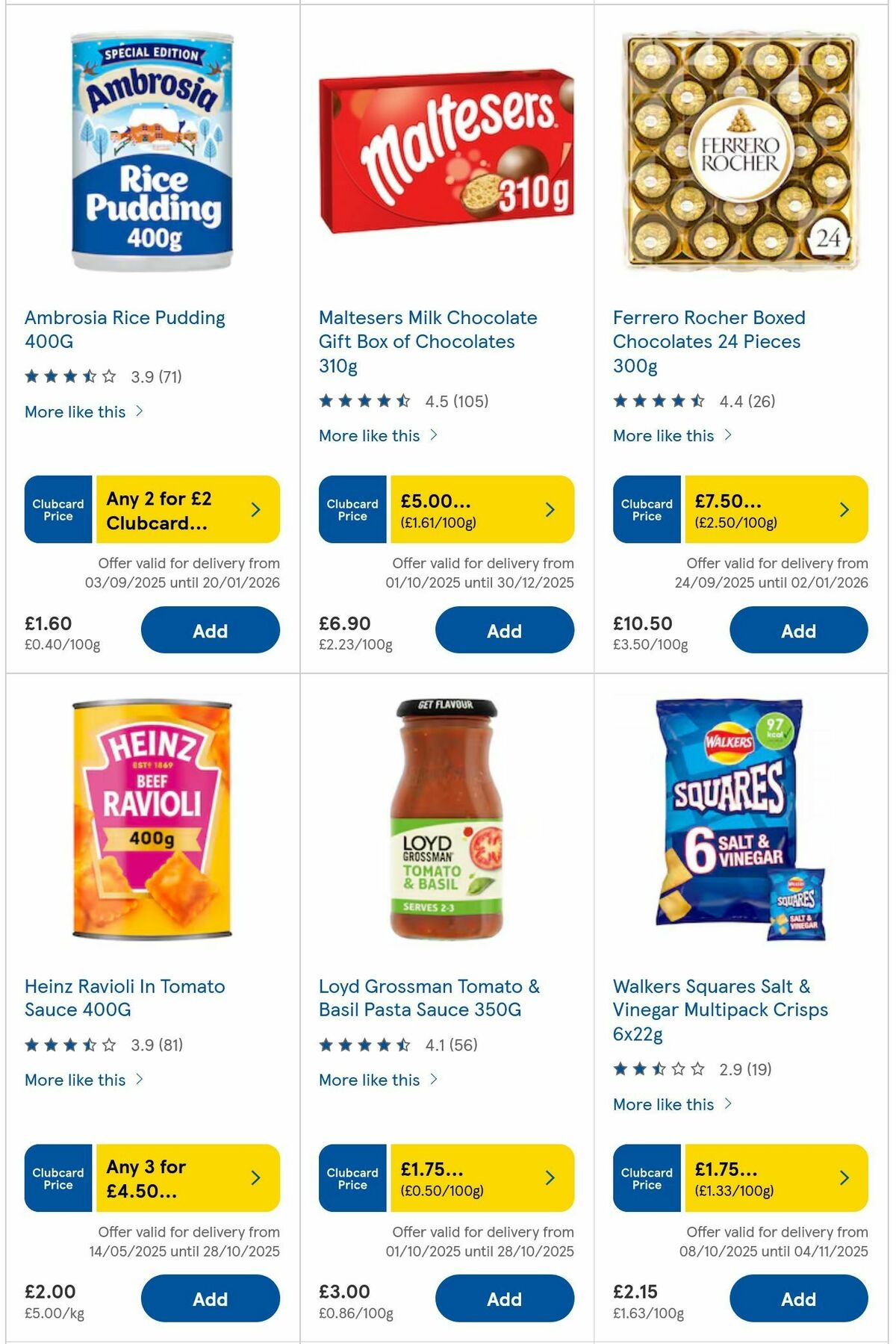This screenshot has width=896, height=1344.
Task: Add Heinz Ravioli to the basket
Action: (x=210, y=1298)
